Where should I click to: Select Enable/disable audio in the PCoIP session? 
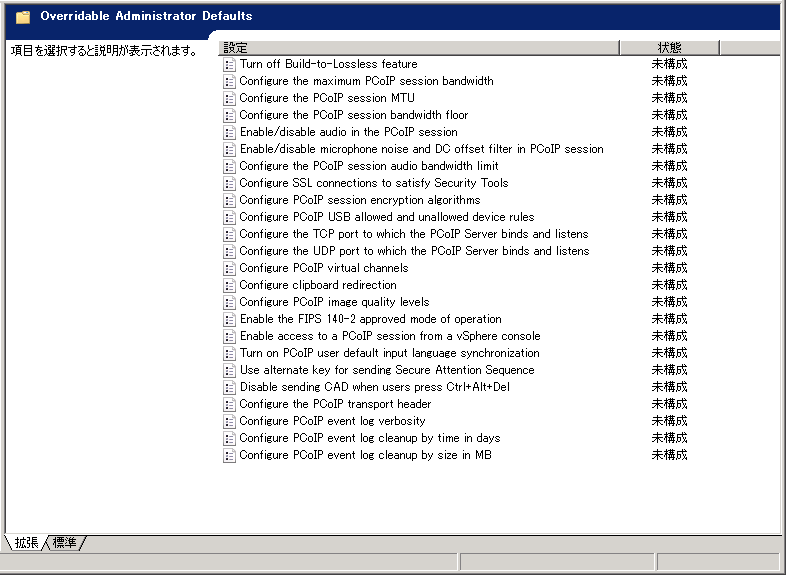coord(349,132)
